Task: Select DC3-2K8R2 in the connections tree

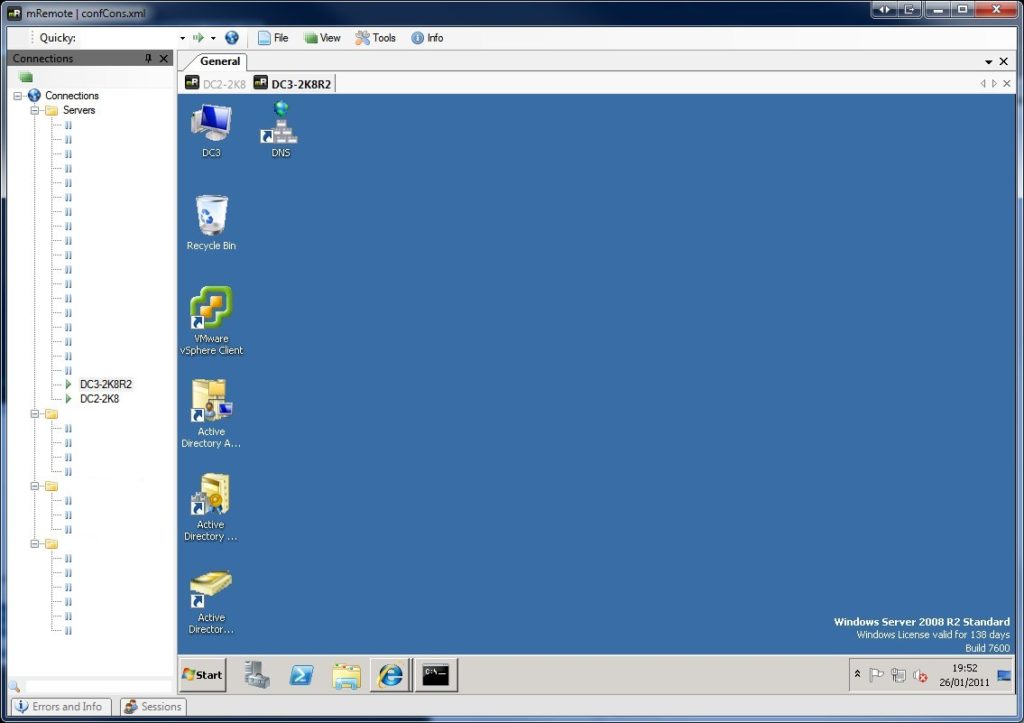Action: coord(105,384)
